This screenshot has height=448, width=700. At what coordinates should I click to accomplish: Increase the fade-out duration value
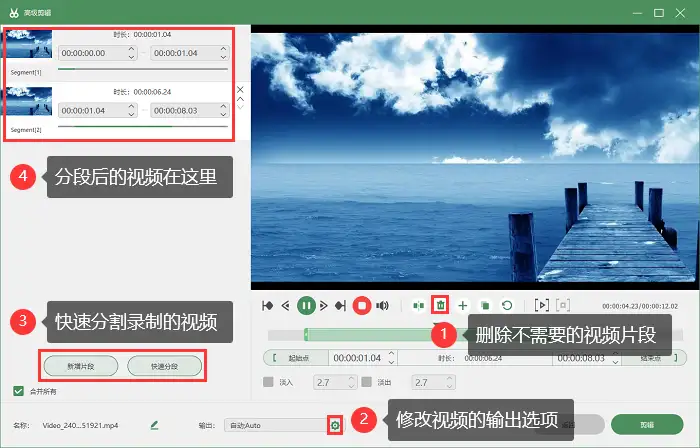tap(450, 379)
